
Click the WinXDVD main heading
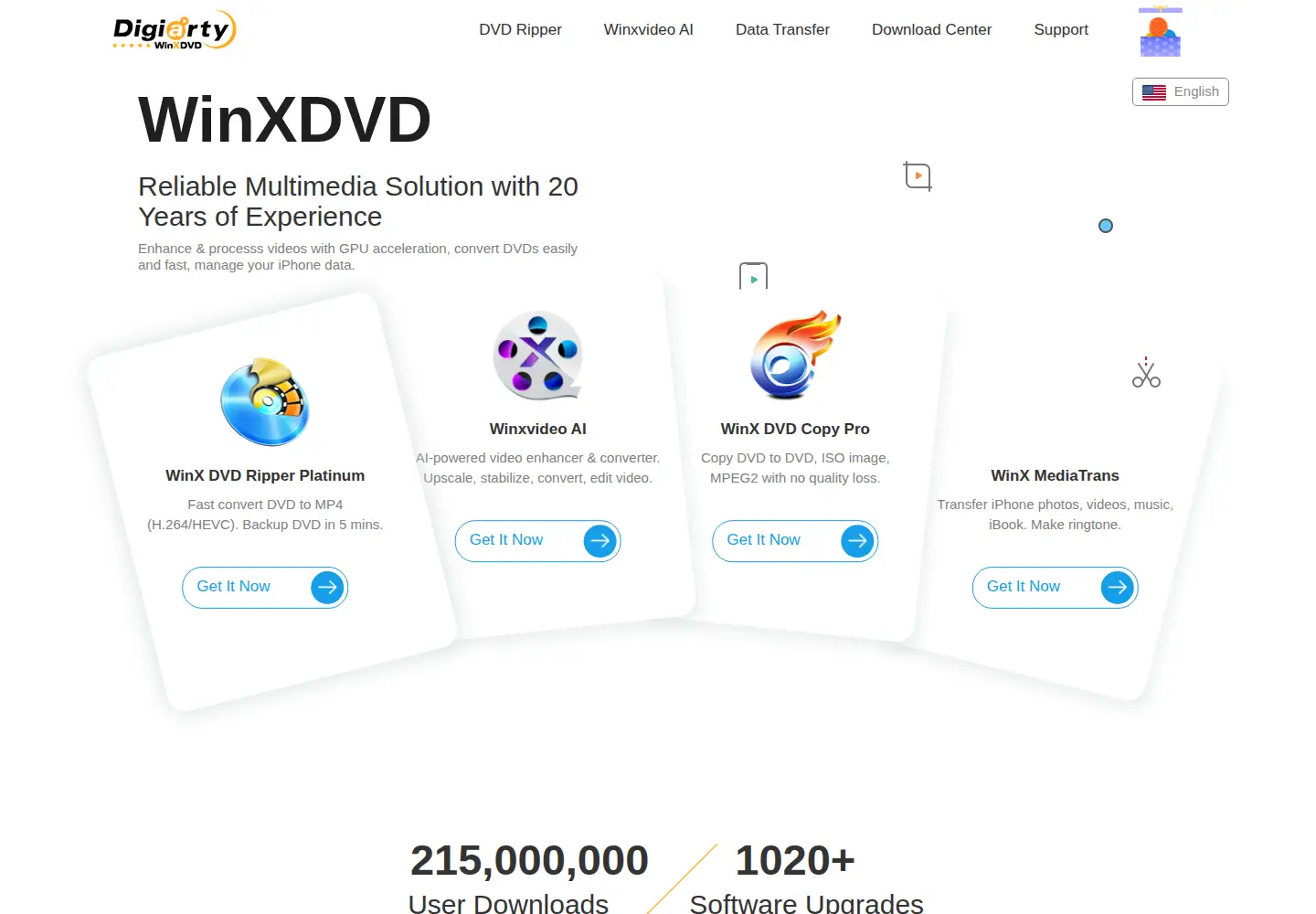tap(284, 120)
